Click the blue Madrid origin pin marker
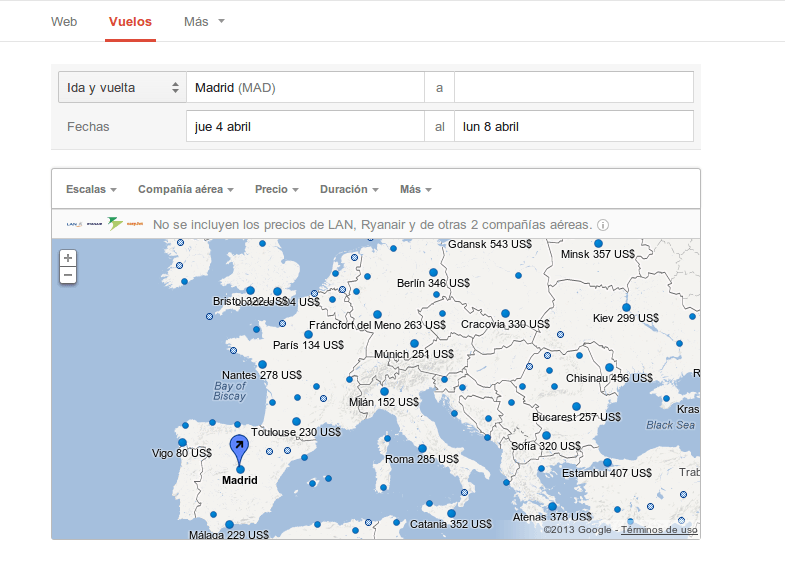The width and height of the screenshot is (785, 563). click(x=240, y=448)
